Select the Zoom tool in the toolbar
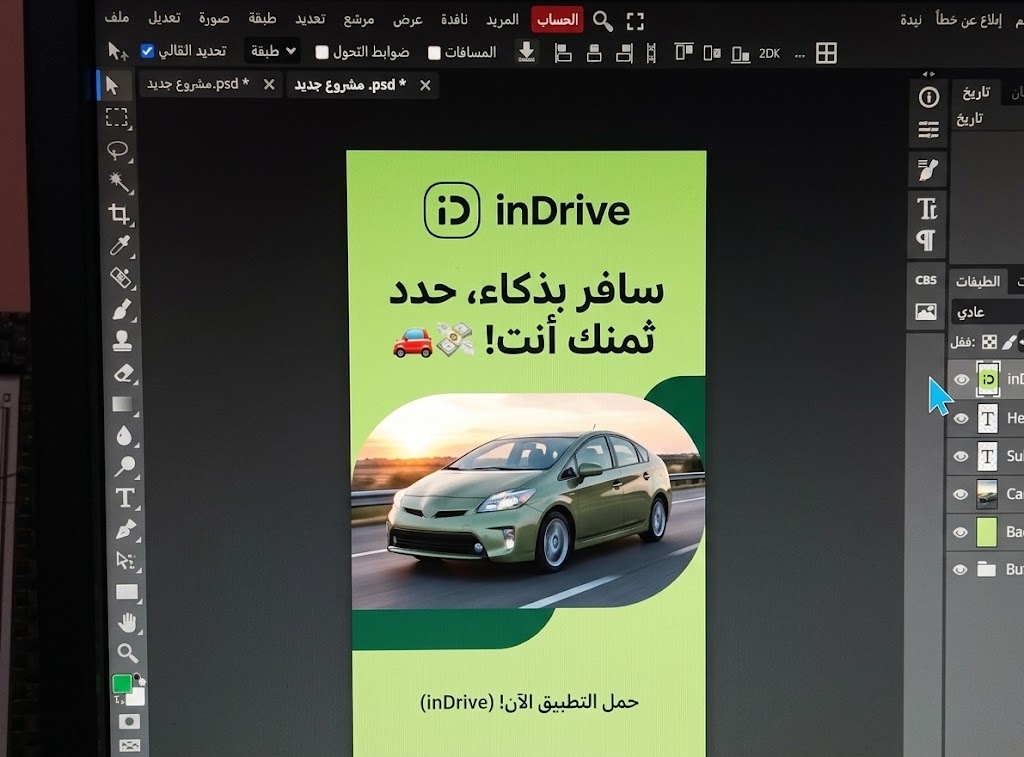 (127, 652)
